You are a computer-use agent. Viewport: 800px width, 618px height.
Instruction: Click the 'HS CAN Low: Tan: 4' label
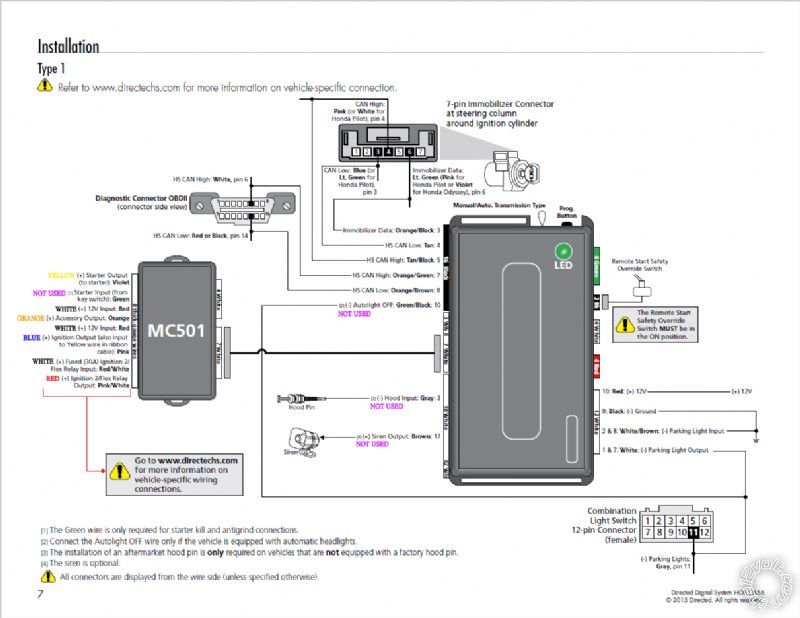tap(412, 245)
